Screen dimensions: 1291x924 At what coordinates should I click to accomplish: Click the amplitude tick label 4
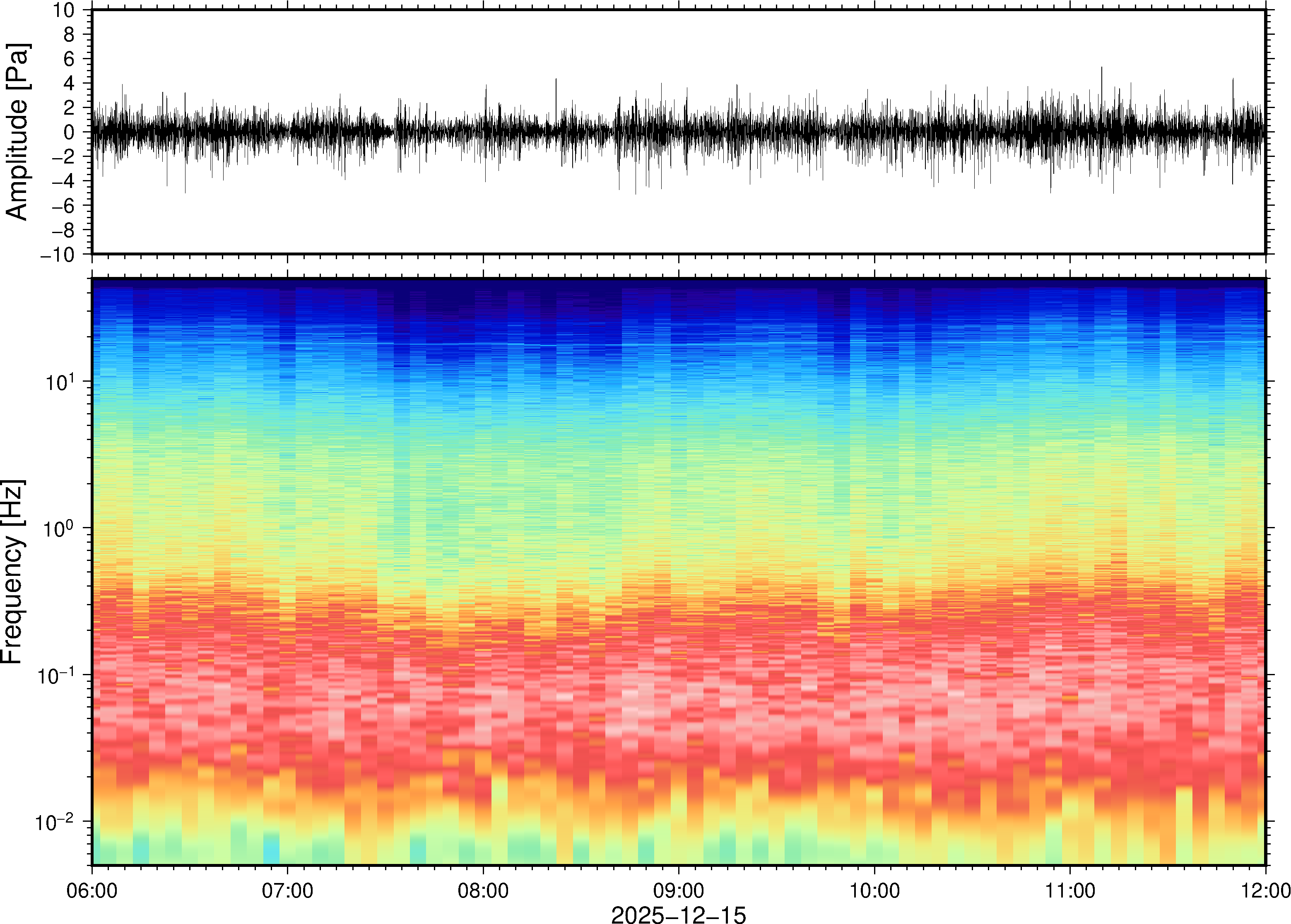pos(70,84)
